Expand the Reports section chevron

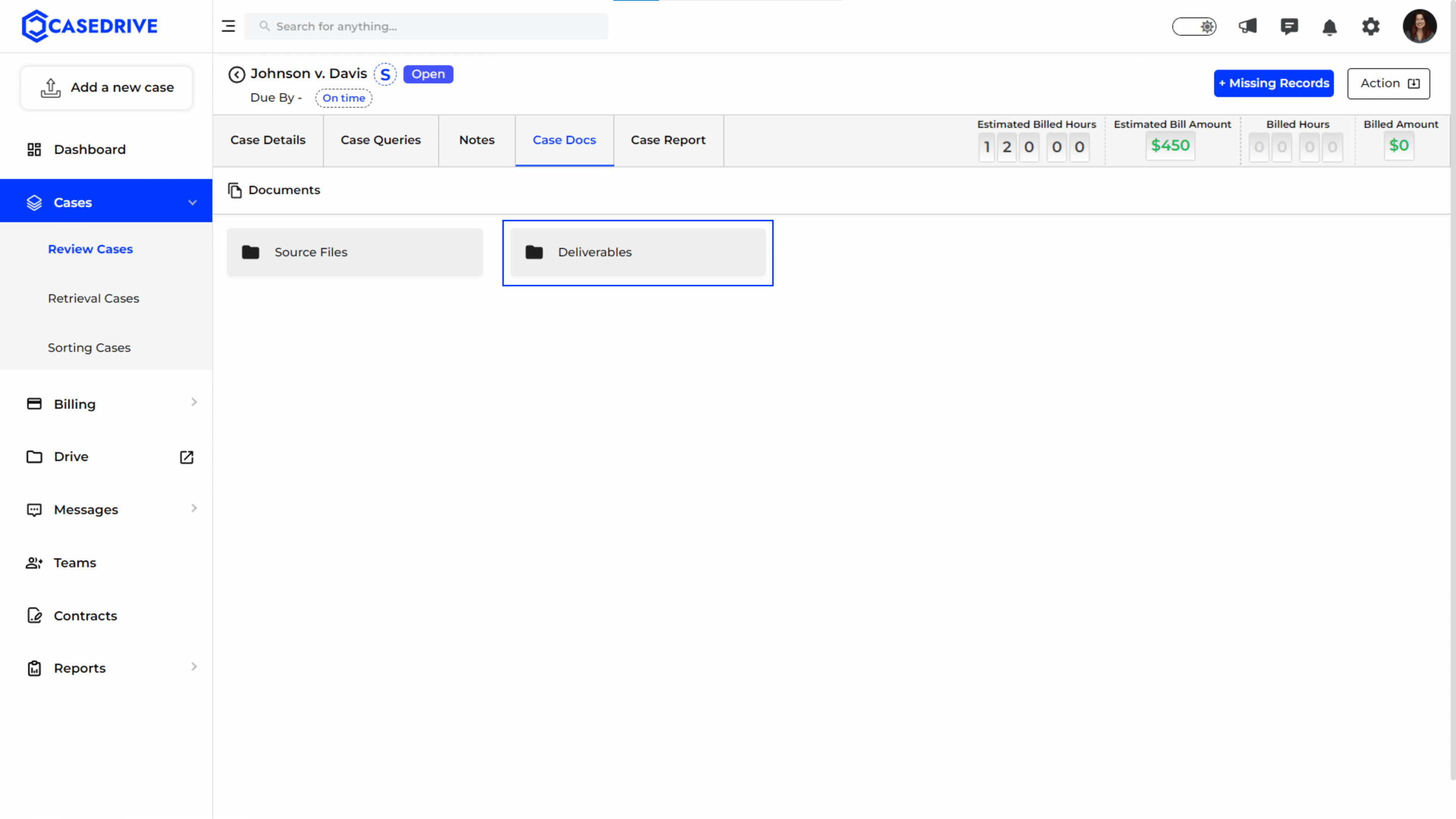pyautogui.click(x=194, y=666)
